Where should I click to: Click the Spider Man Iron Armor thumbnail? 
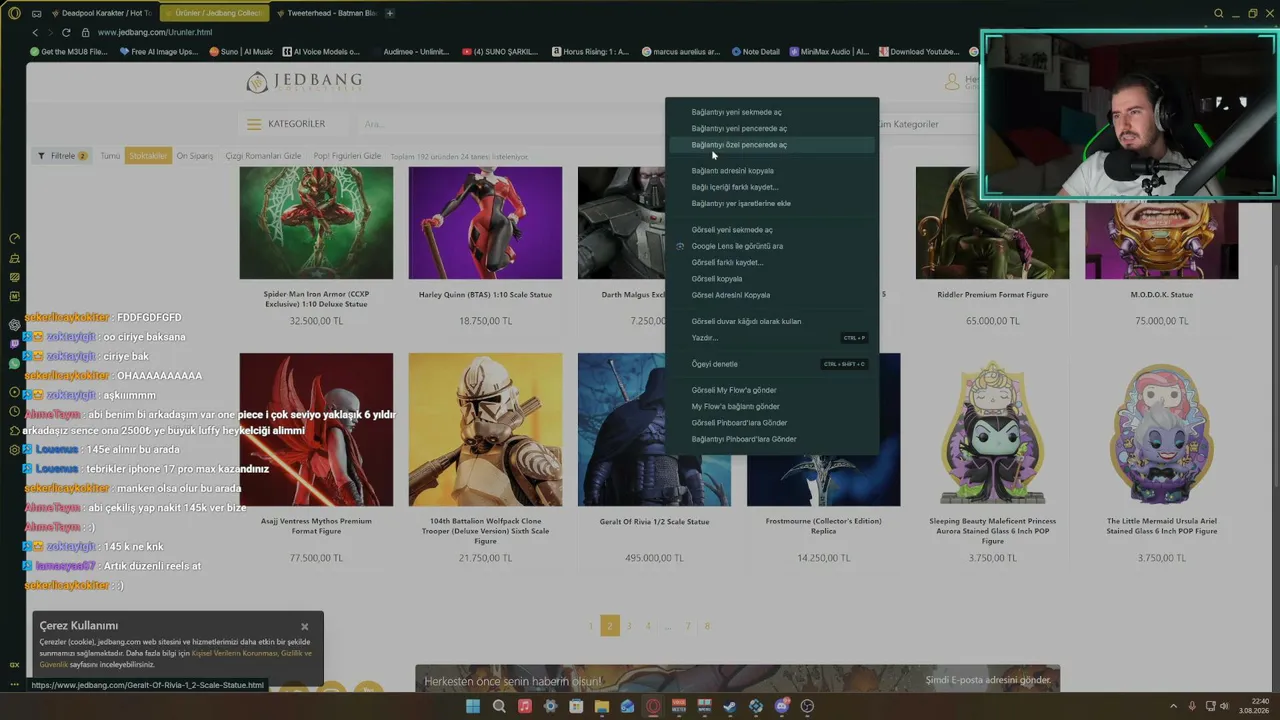316,223
